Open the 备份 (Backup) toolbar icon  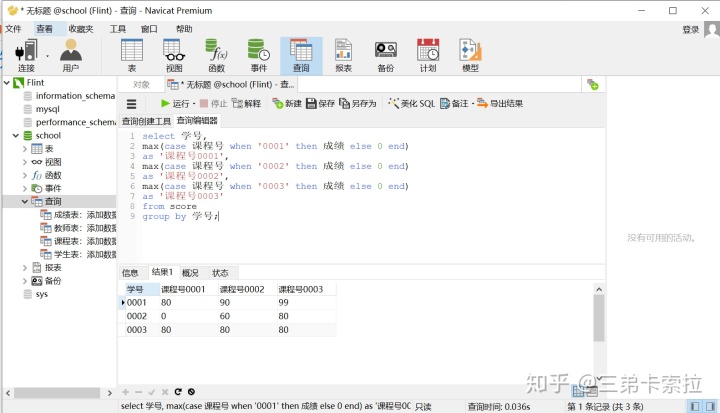(x=386, y=56)
